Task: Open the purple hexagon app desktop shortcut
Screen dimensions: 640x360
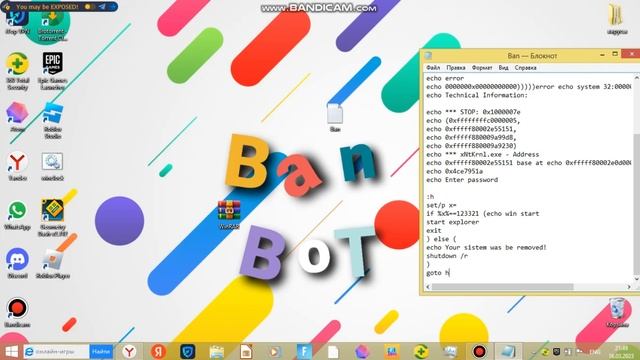Action: pos(17,117)
